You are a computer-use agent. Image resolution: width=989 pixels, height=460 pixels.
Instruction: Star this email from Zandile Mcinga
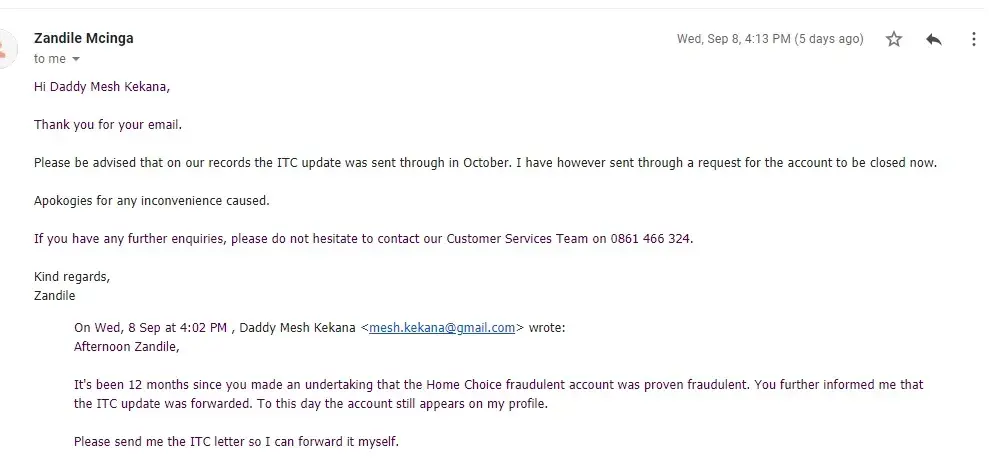click(x=894, y=39)
